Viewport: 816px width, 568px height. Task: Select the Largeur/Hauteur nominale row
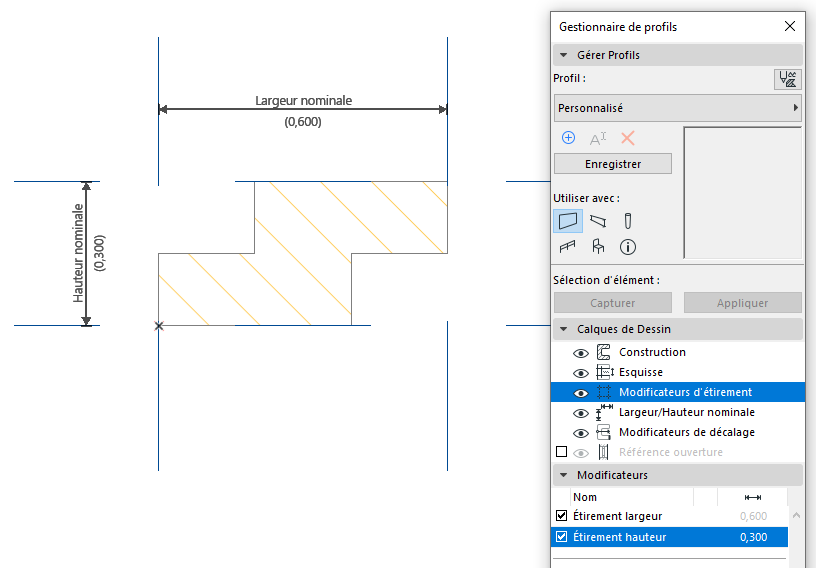[678, 412]
